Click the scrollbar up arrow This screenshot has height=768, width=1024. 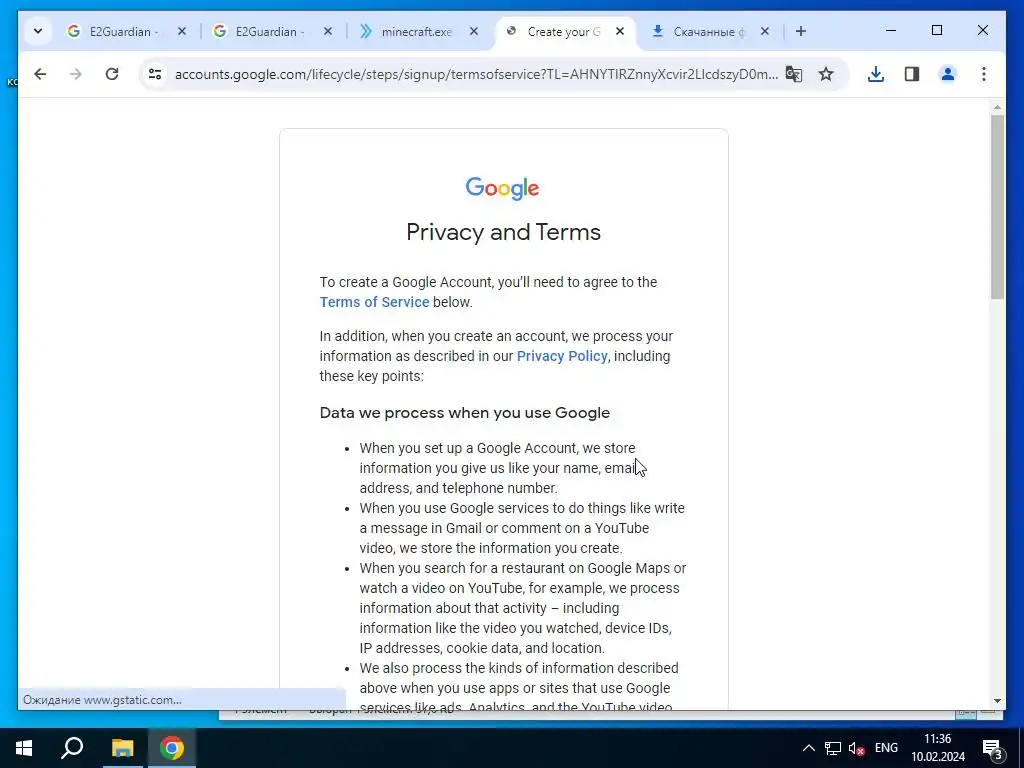click(997, 107)
